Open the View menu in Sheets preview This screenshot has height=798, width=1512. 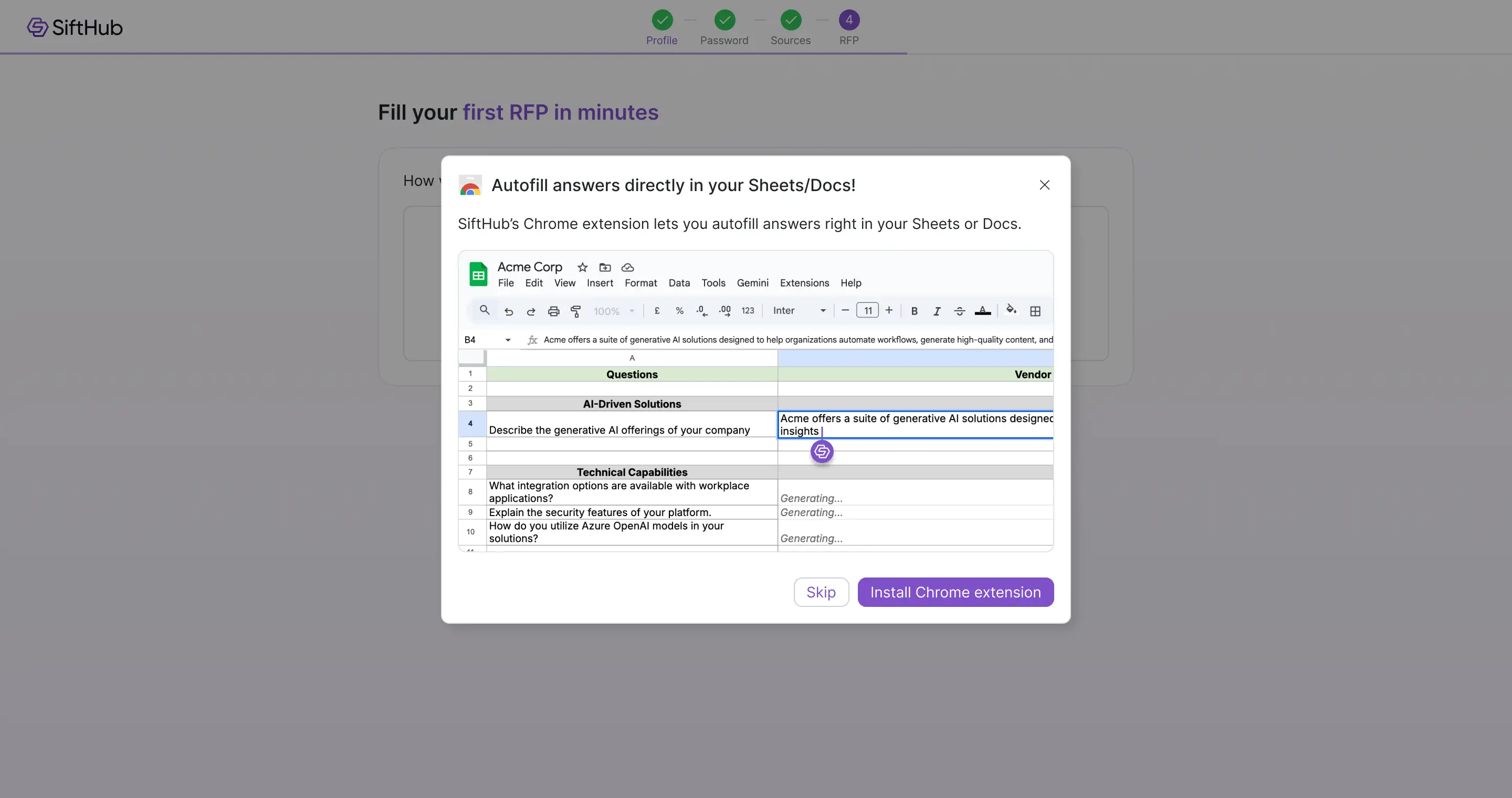(565, 283)
